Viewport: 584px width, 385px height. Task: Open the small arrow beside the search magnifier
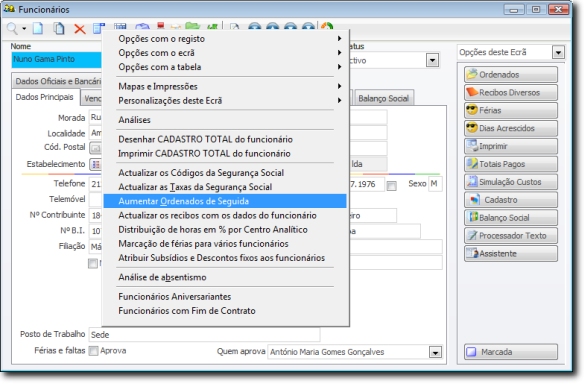coord(24,29)
